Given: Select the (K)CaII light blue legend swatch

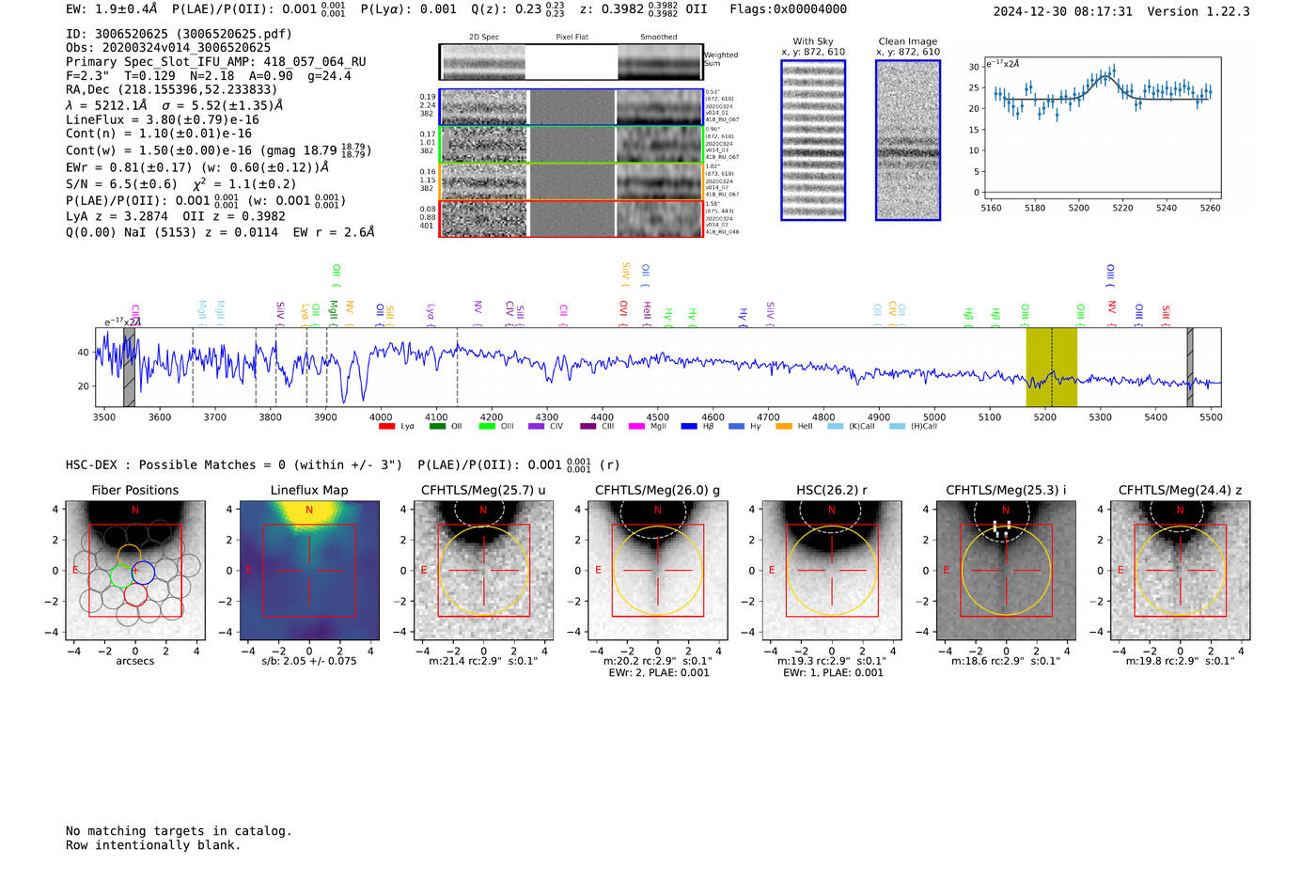Looking at the screenshot, I should click(x=836, y=427).
